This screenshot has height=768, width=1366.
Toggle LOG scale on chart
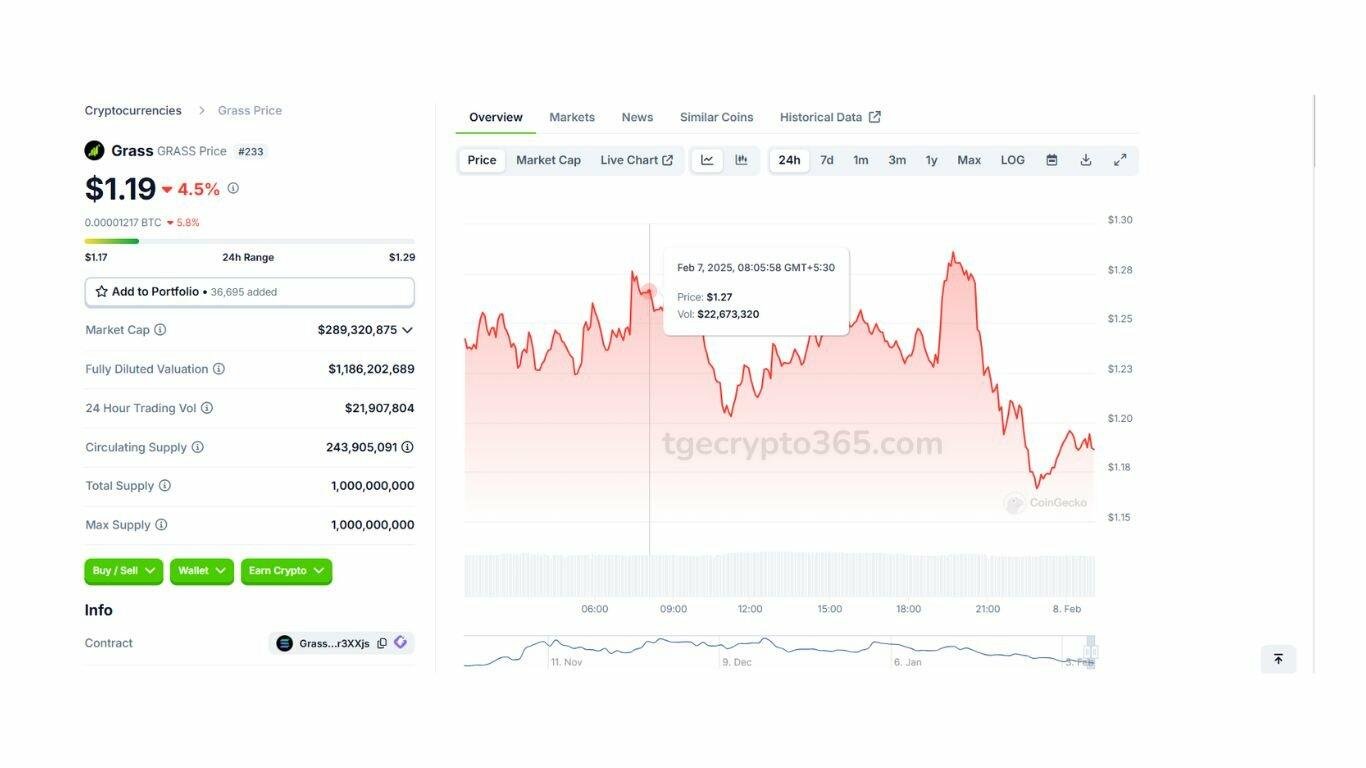(1013, 160)
